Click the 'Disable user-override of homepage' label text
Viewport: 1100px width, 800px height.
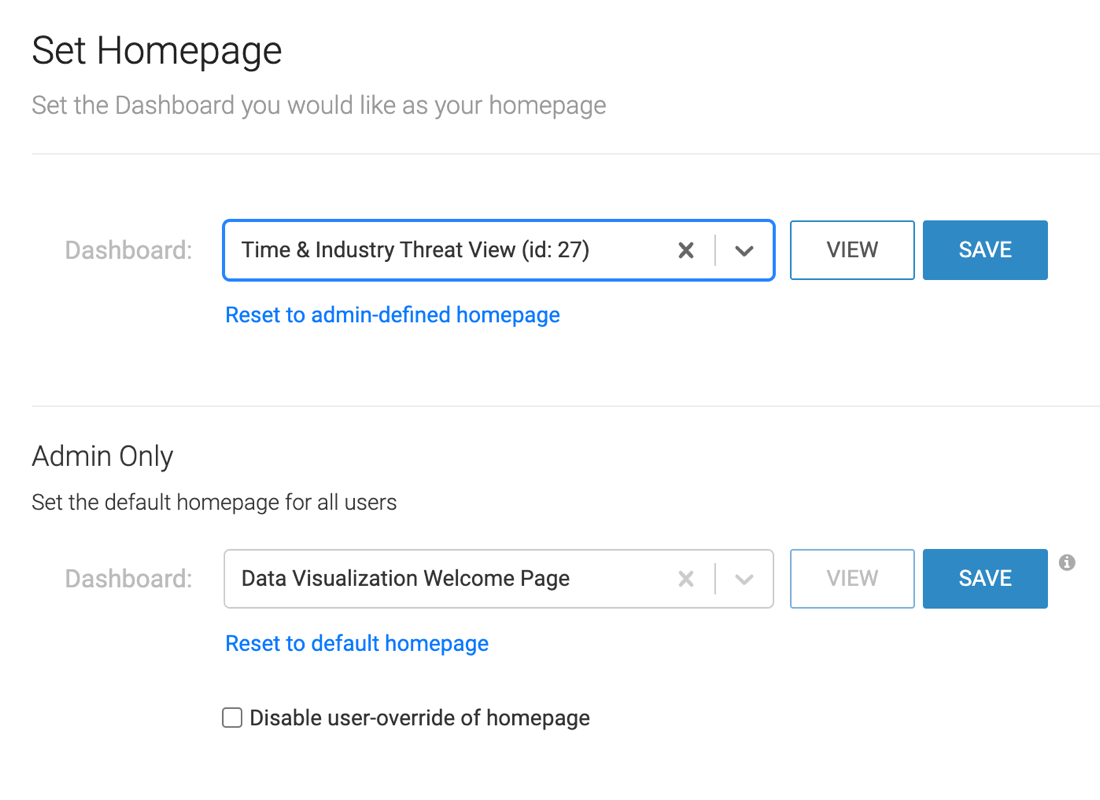(419, 718)
